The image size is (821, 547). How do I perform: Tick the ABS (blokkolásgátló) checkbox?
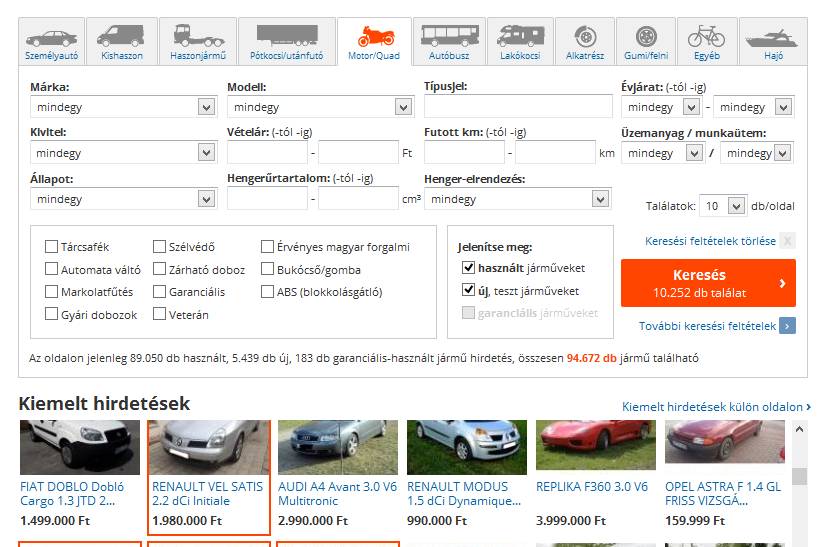coord(268,292)
